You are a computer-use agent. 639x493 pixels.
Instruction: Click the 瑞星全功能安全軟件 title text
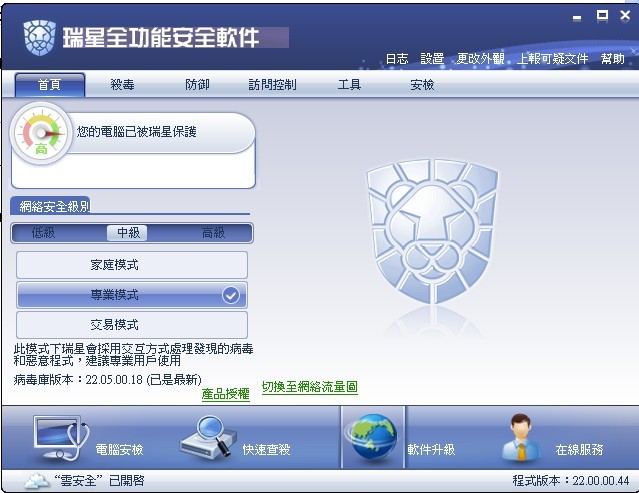click(x=161, y=37)
